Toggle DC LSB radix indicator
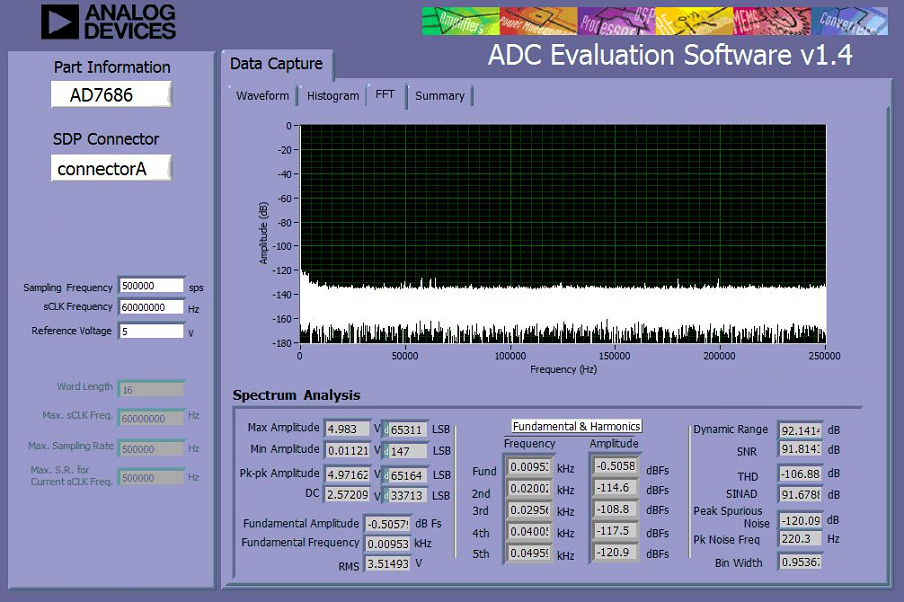 tap(386, 495)
